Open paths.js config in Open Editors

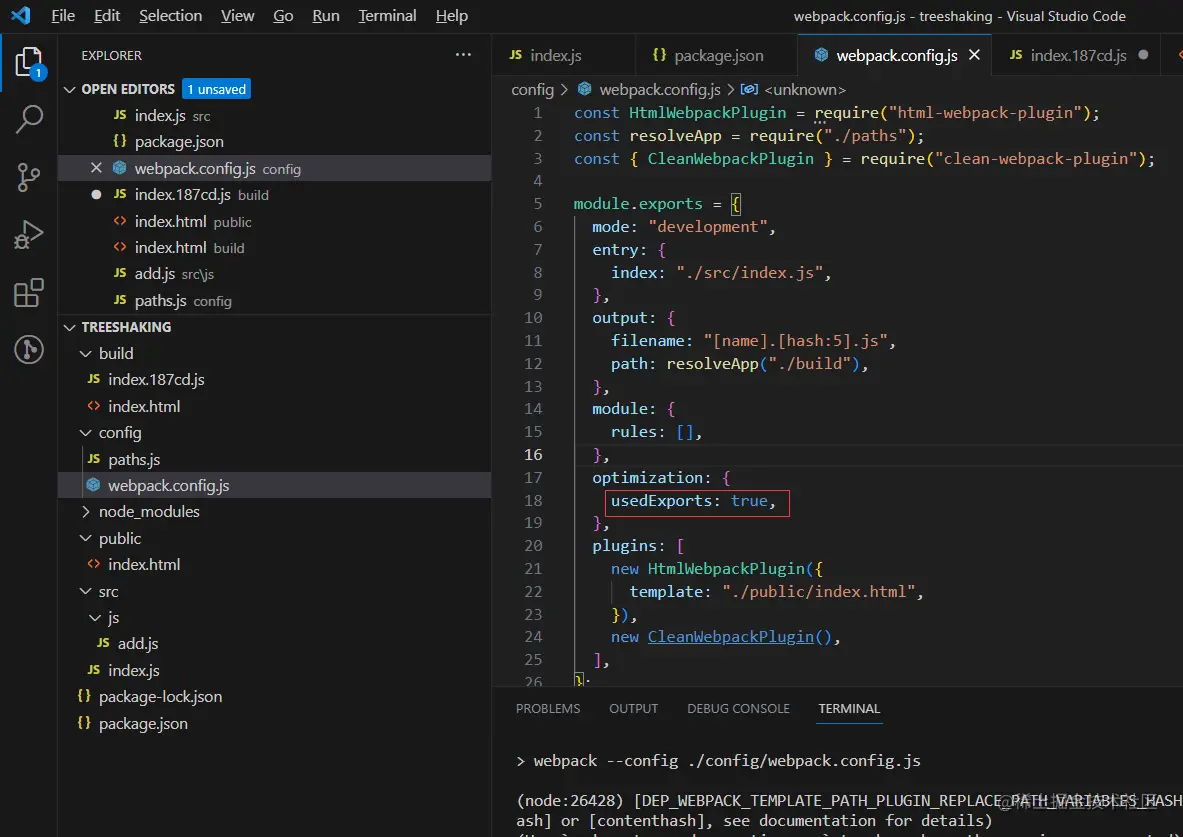tap(275, 300)
